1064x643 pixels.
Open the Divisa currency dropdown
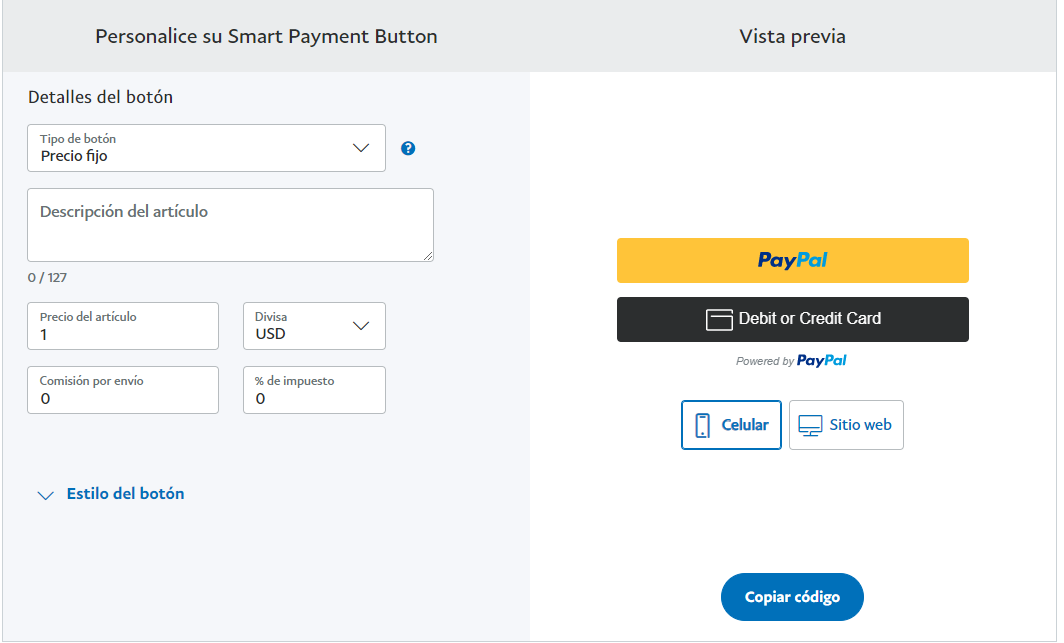(314, 326)
